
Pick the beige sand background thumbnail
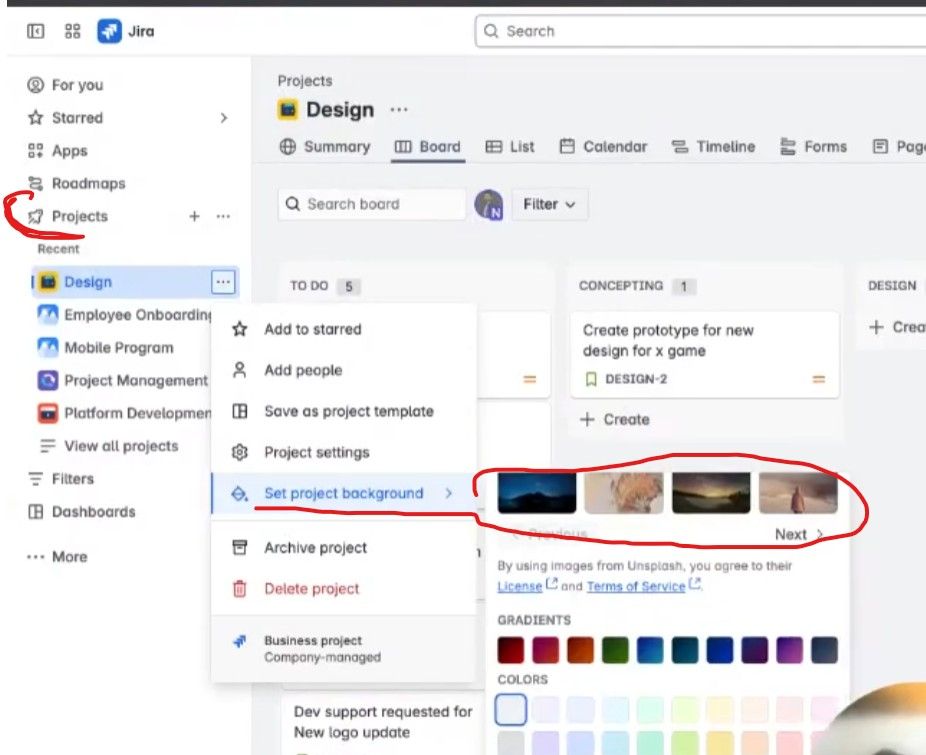click(624, 492)
